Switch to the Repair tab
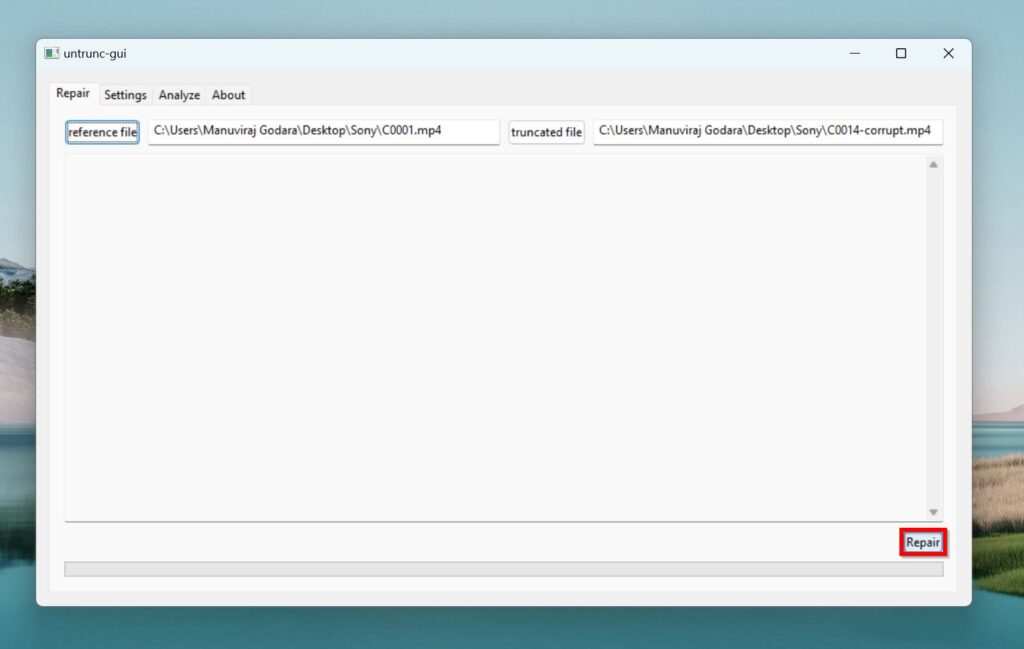Screen dimensions: 1024x649 tap(72, 93)
